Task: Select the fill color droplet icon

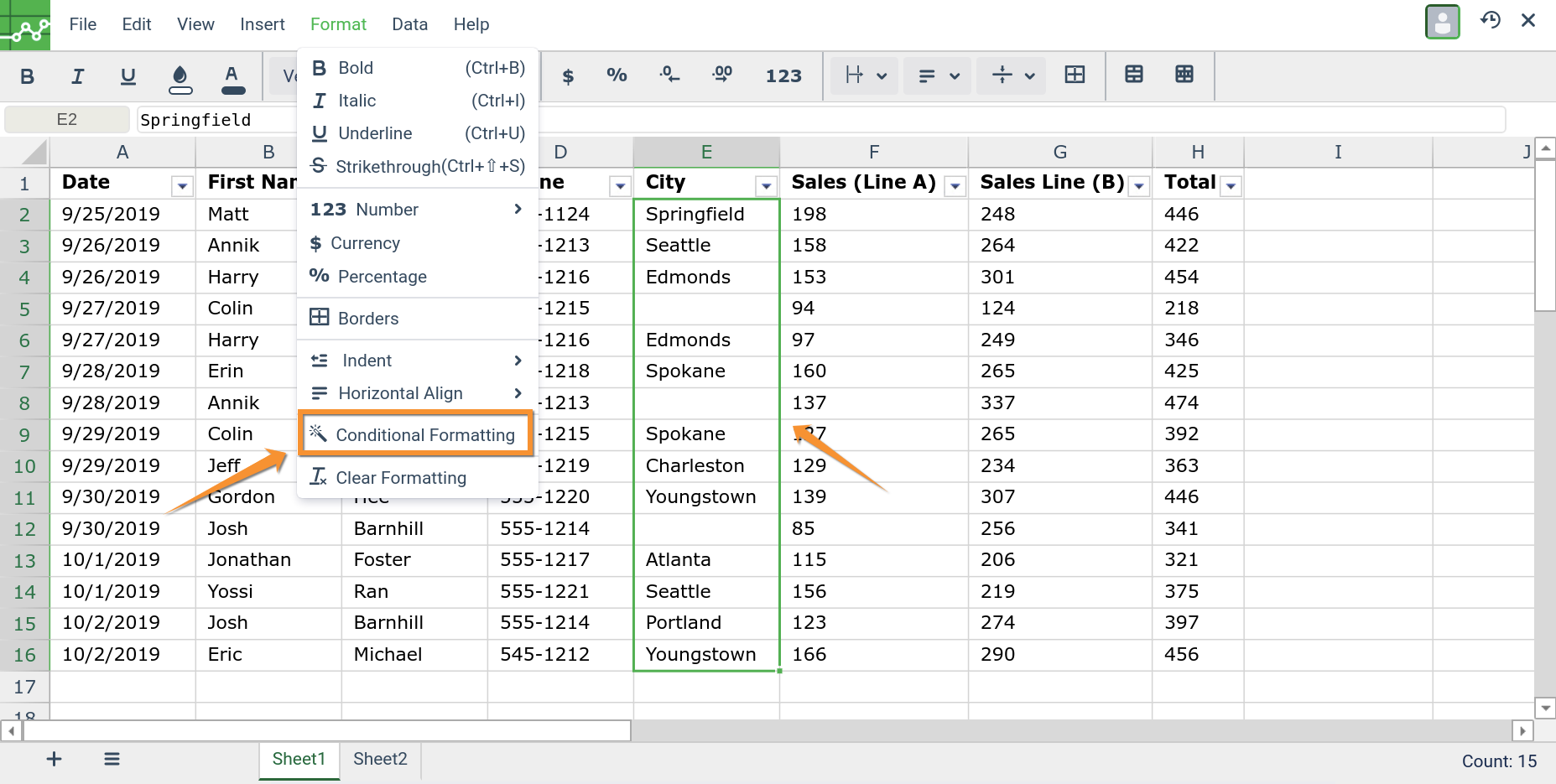Action: [x=180, y=77]
